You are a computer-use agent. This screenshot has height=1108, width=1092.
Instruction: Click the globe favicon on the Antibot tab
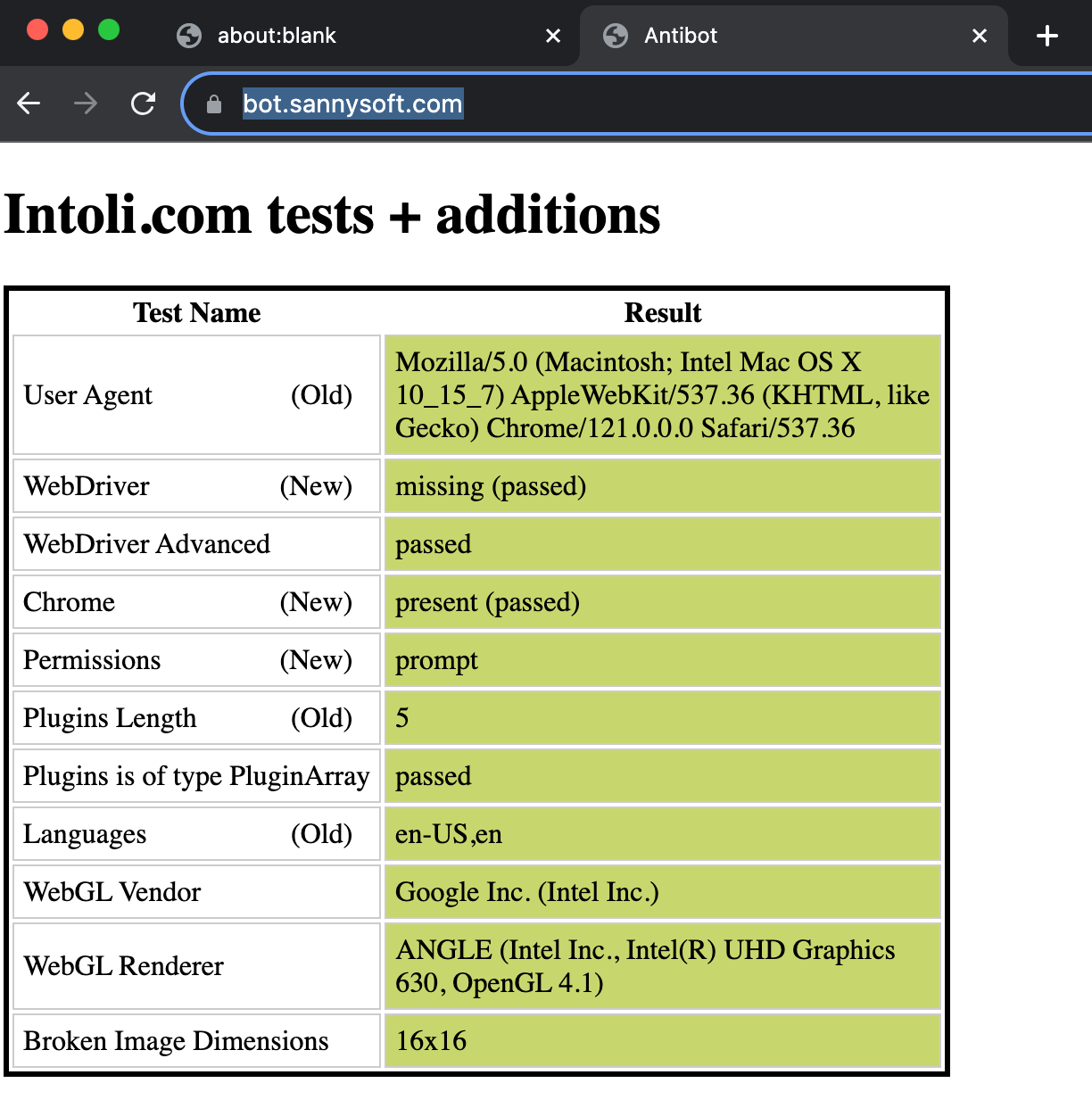coord(616,36)
